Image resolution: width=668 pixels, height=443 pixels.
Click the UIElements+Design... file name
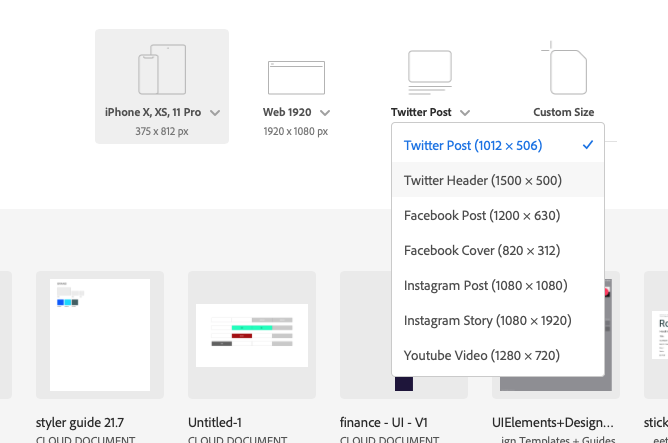pos(553,423)
